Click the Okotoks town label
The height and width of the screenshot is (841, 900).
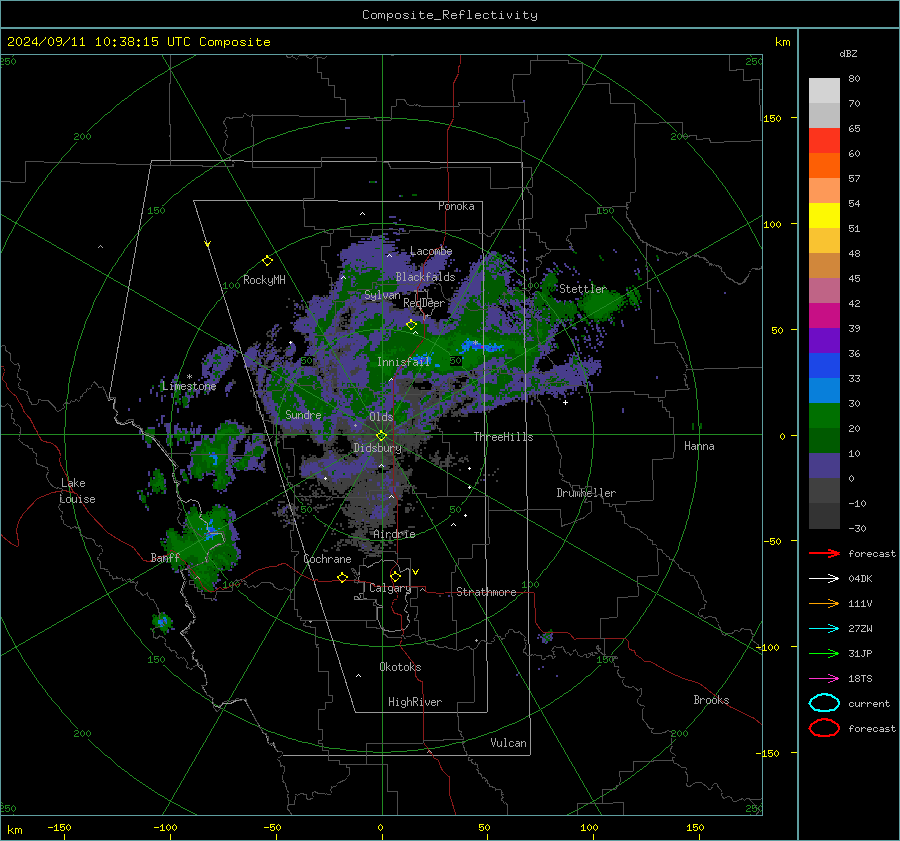click(x=400, y=667)
